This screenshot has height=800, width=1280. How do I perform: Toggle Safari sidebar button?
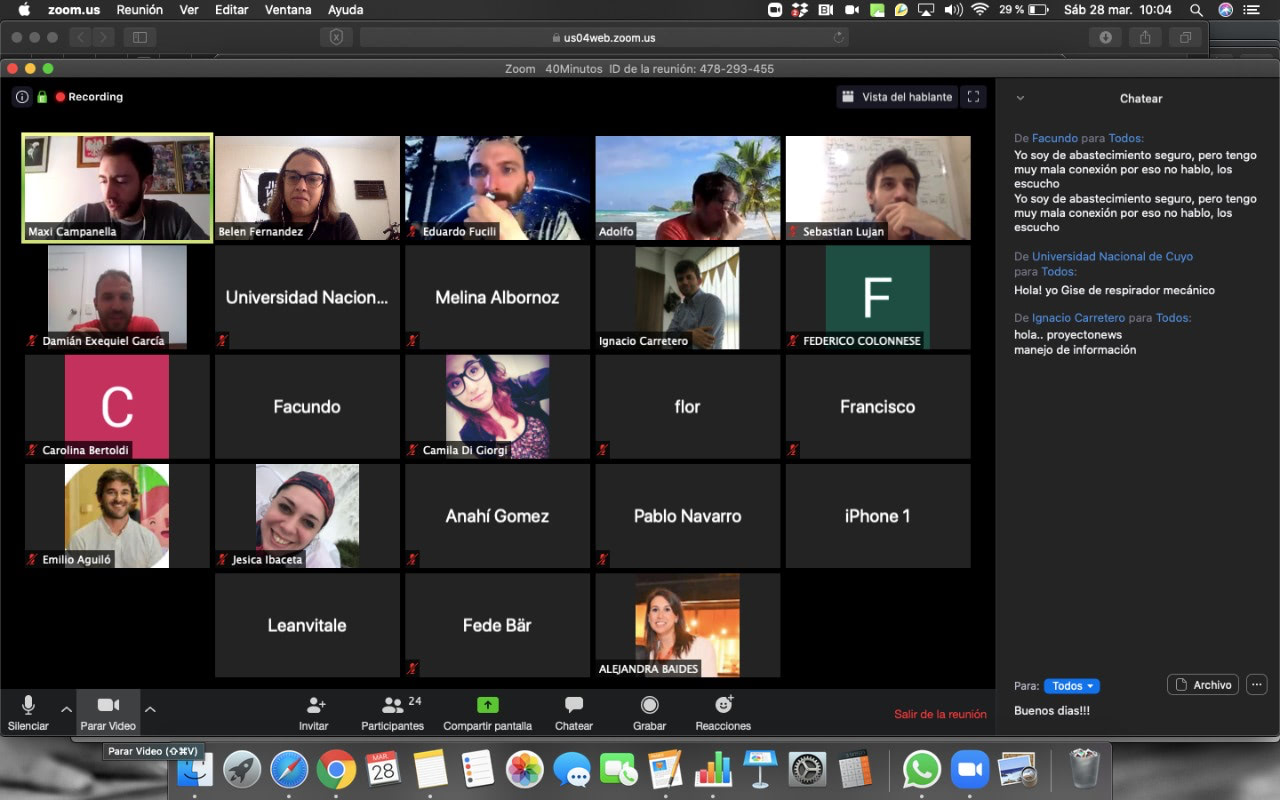click(139, 38)
